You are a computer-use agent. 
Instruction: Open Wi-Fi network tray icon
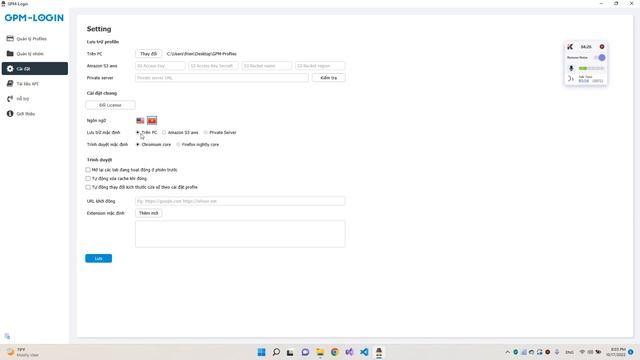coord(582,352)
